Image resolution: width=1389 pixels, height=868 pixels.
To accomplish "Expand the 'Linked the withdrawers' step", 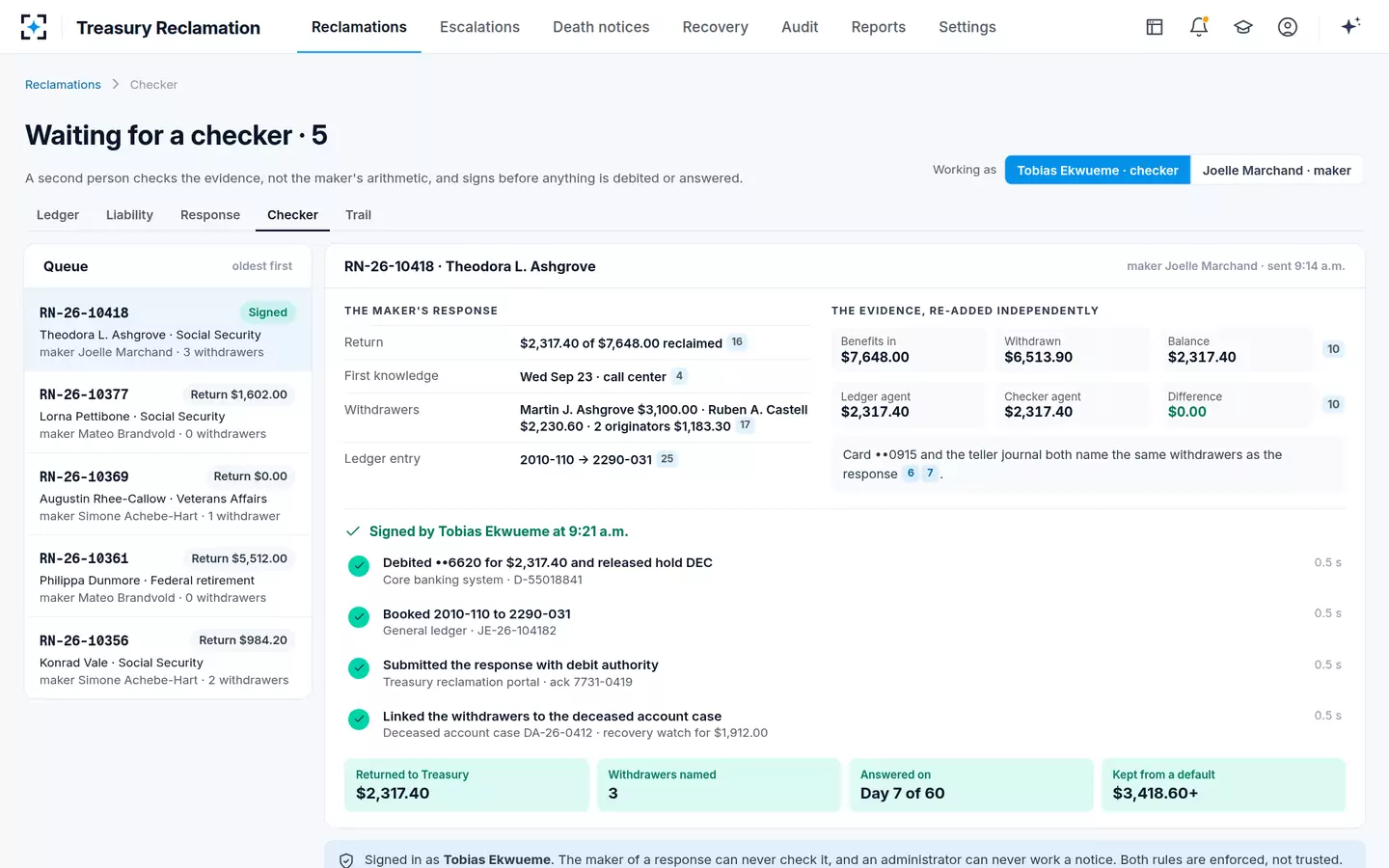I will point(845,724).
